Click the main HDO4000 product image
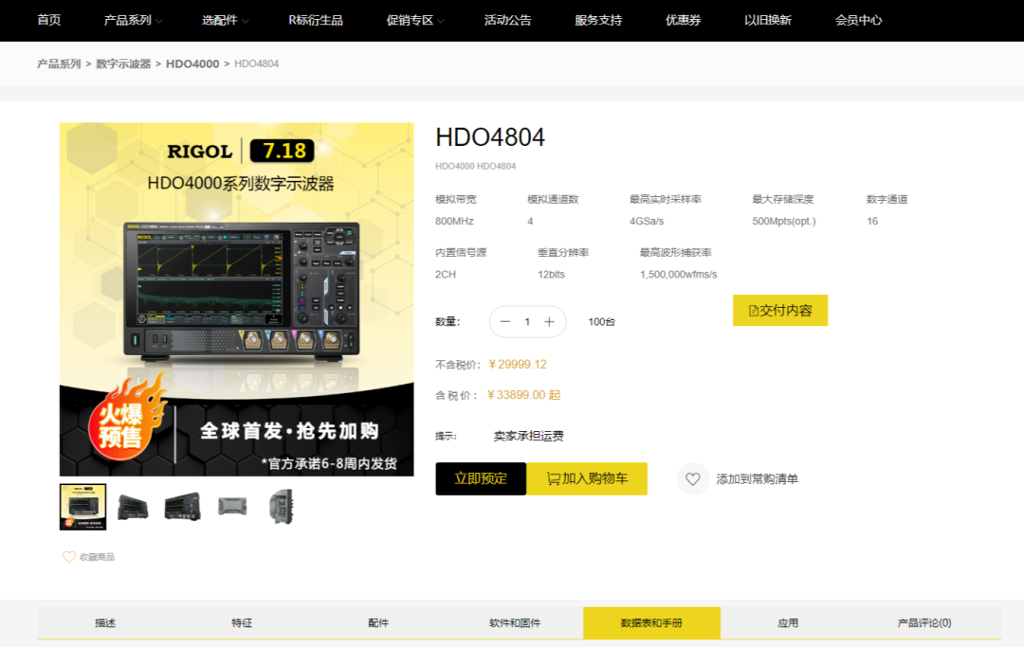The image size is (1024, 647). click(x=236, y=299)
